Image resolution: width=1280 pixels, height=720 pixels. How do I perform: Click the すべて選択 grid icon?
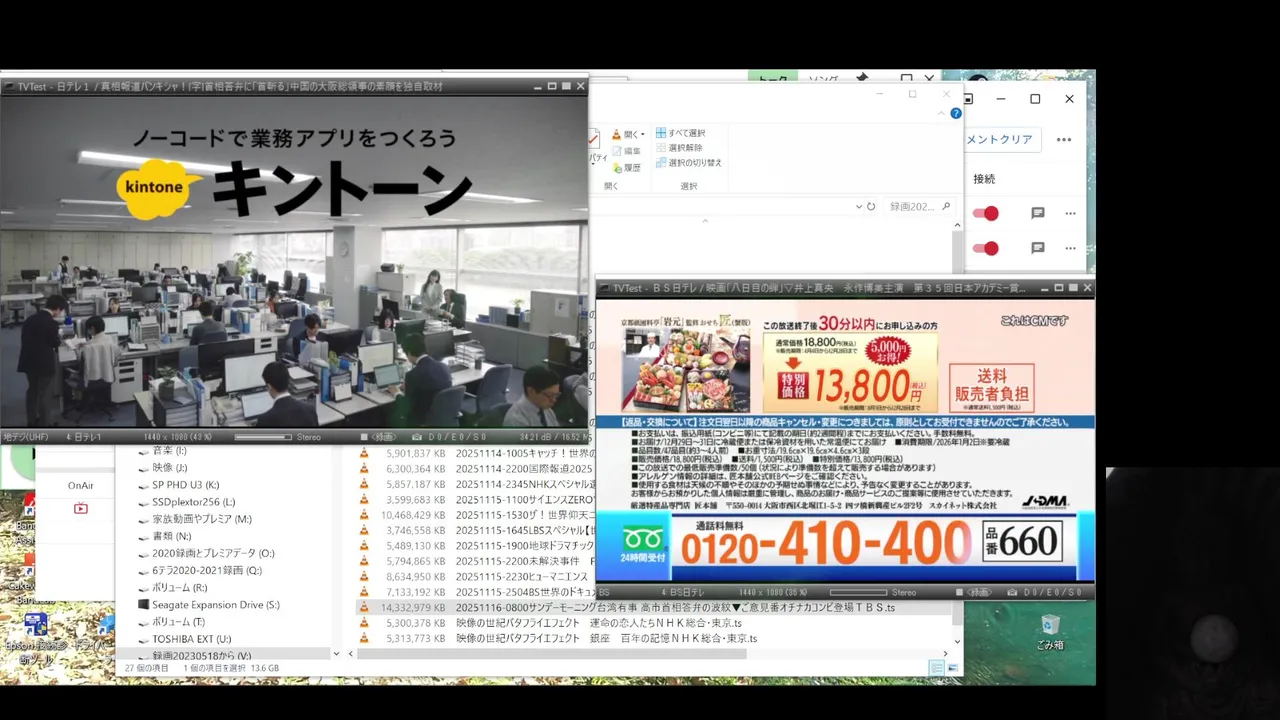coord(661,133)
